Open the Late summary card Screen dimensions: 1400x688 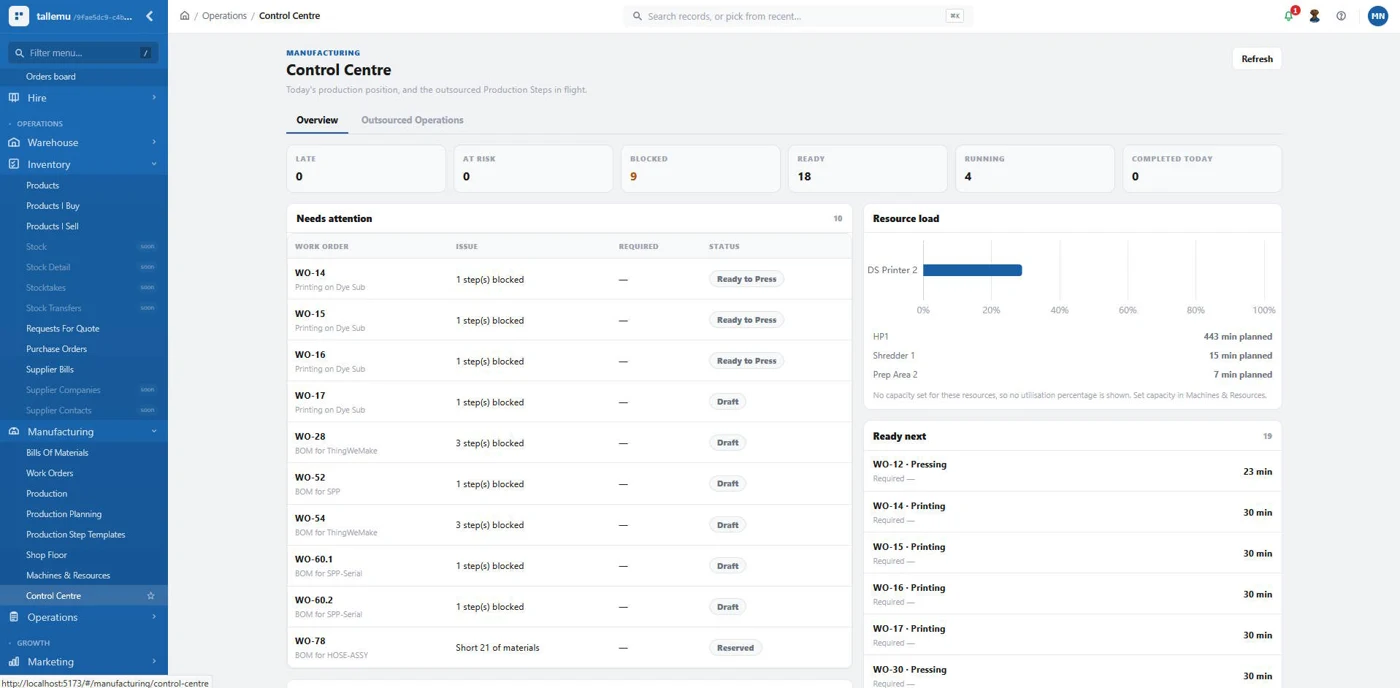click(x=366, y=168)
